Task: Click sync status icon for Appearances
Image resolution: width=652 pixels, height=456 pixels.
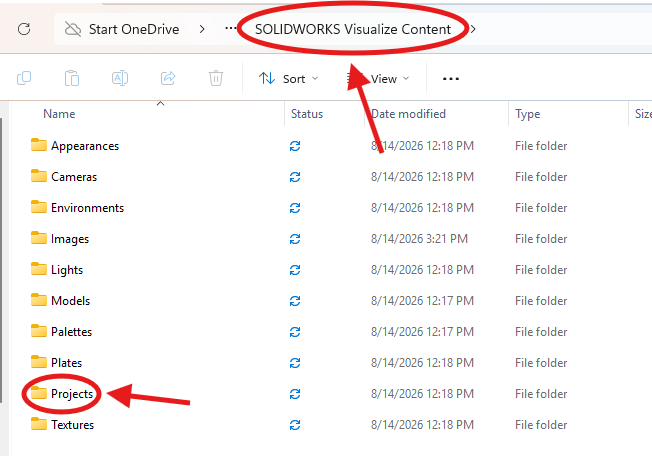Action: 295,146
